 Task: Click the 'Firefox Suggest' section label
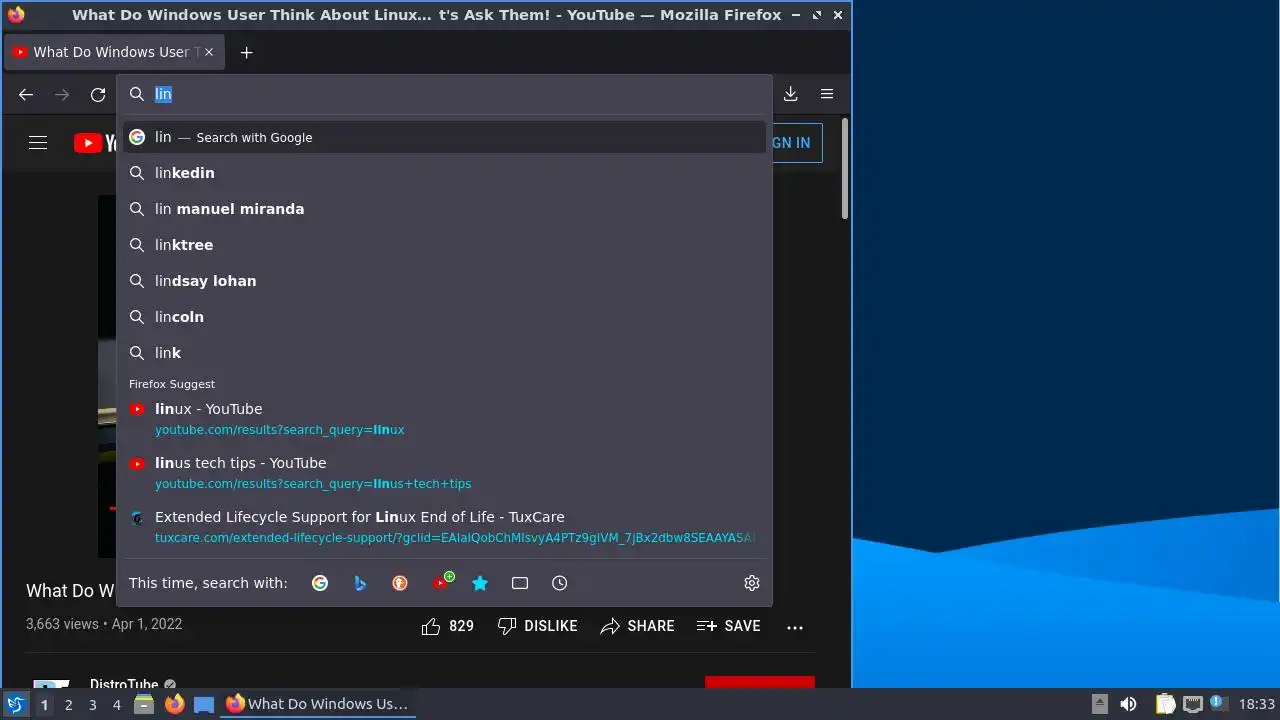click(x=172, y=384)
